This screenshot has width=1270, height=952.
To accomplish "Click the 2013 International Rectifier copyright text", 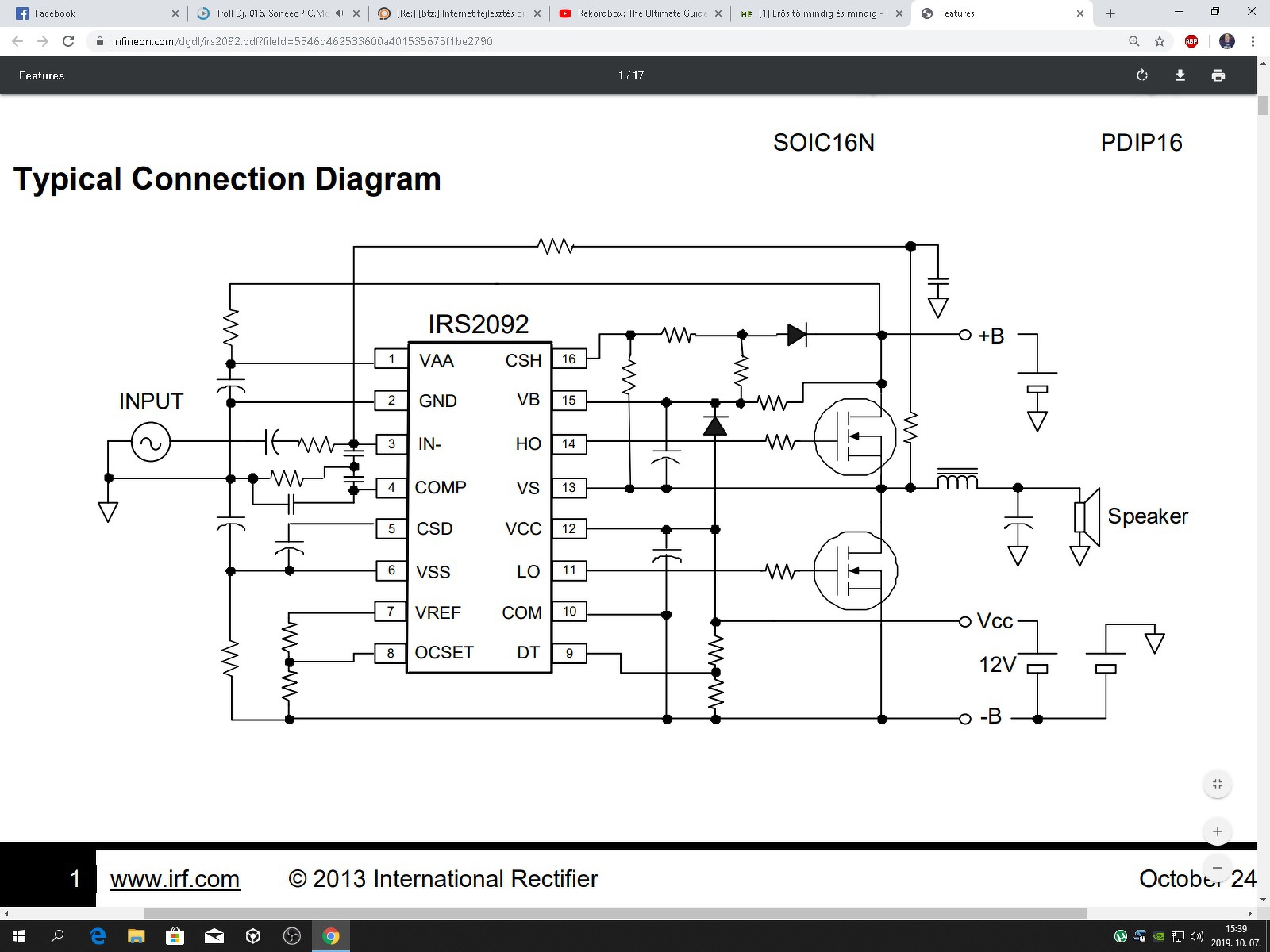I will pos(443,879).
